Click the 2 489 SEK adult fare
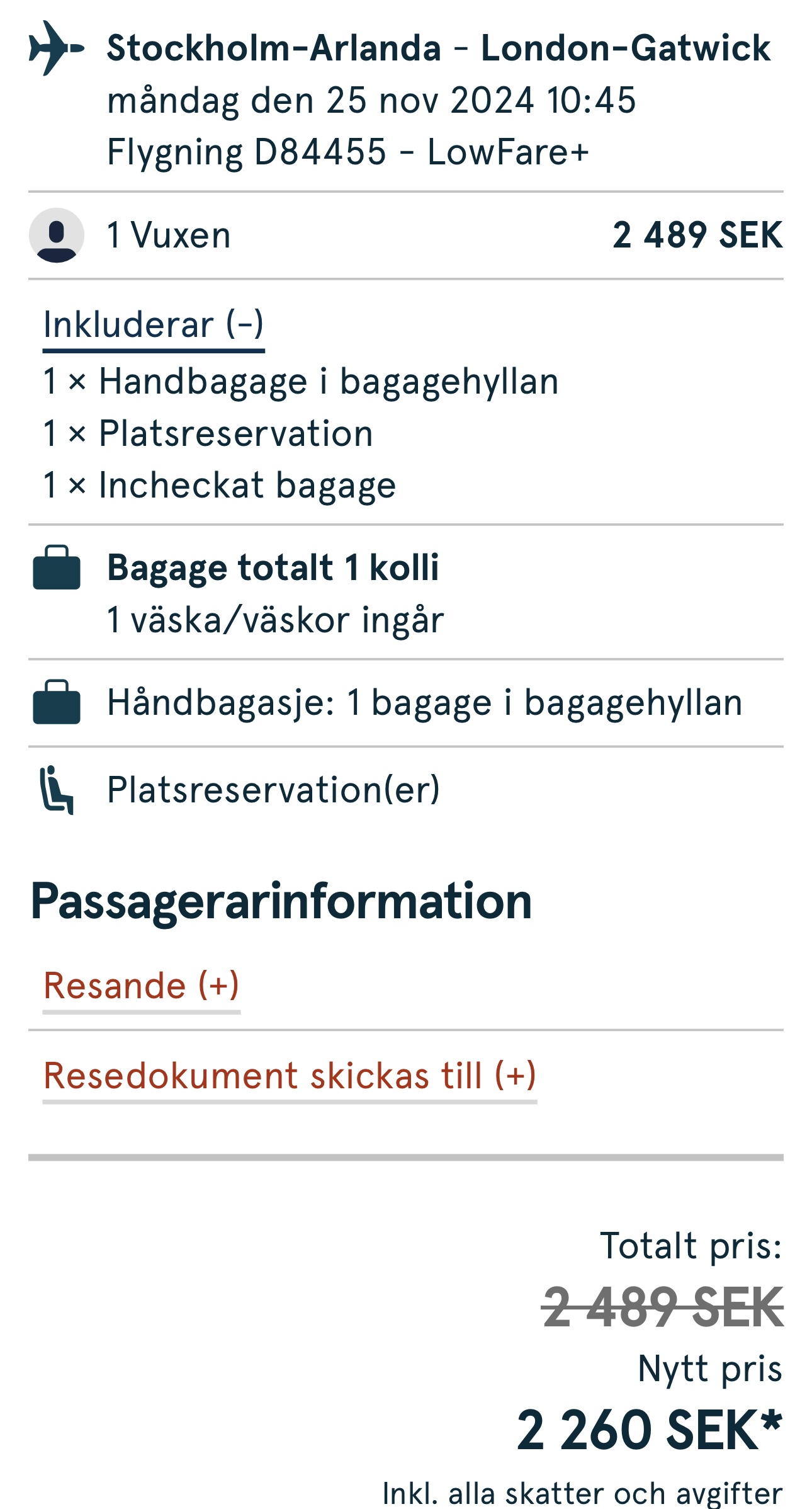This screenshot has height=1509, width=812. 697,235
